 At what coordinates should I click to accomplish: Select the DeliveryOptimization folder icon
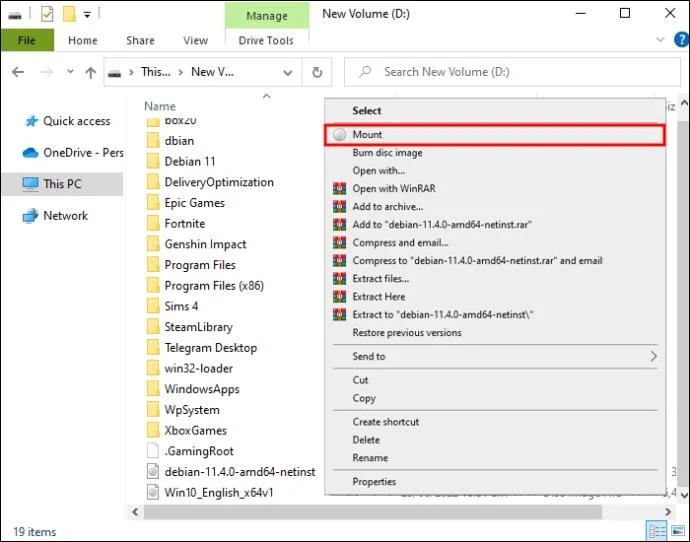153,182
